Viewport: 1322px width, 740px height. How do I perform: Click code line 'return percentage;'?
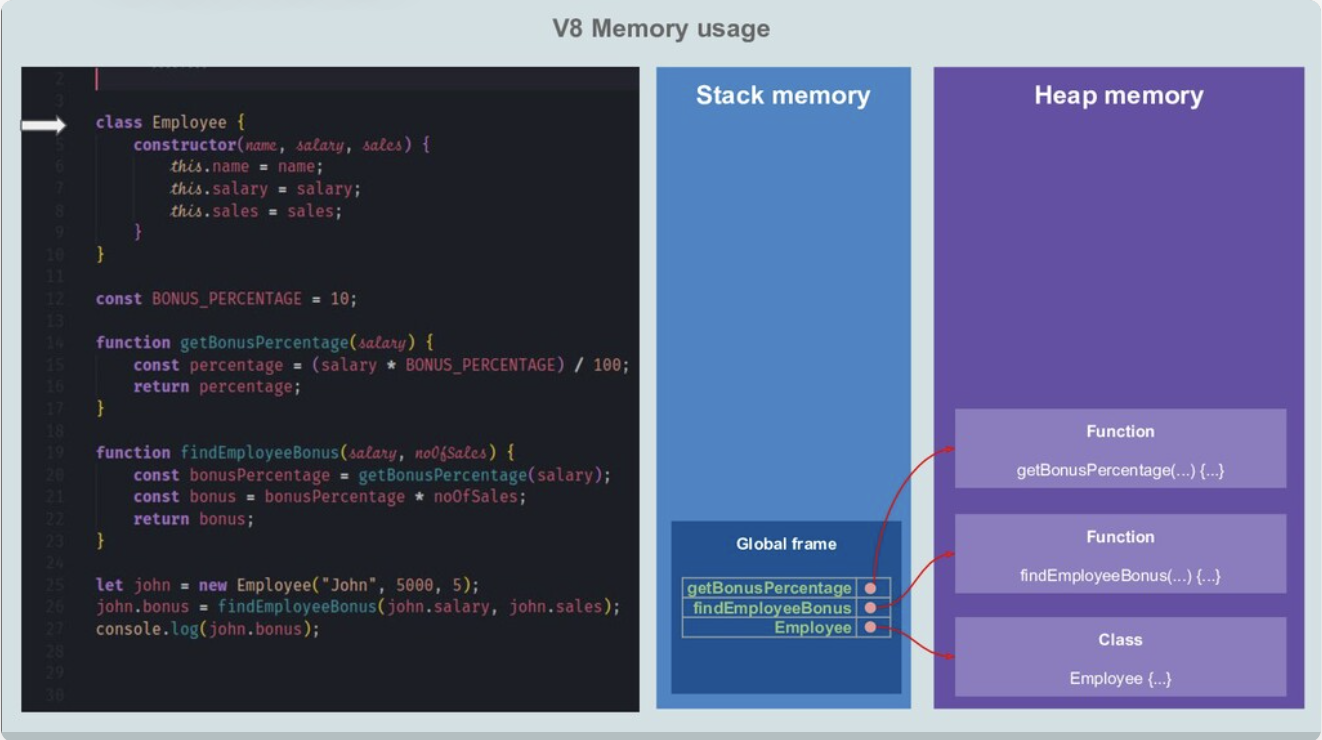pos(217,387)
